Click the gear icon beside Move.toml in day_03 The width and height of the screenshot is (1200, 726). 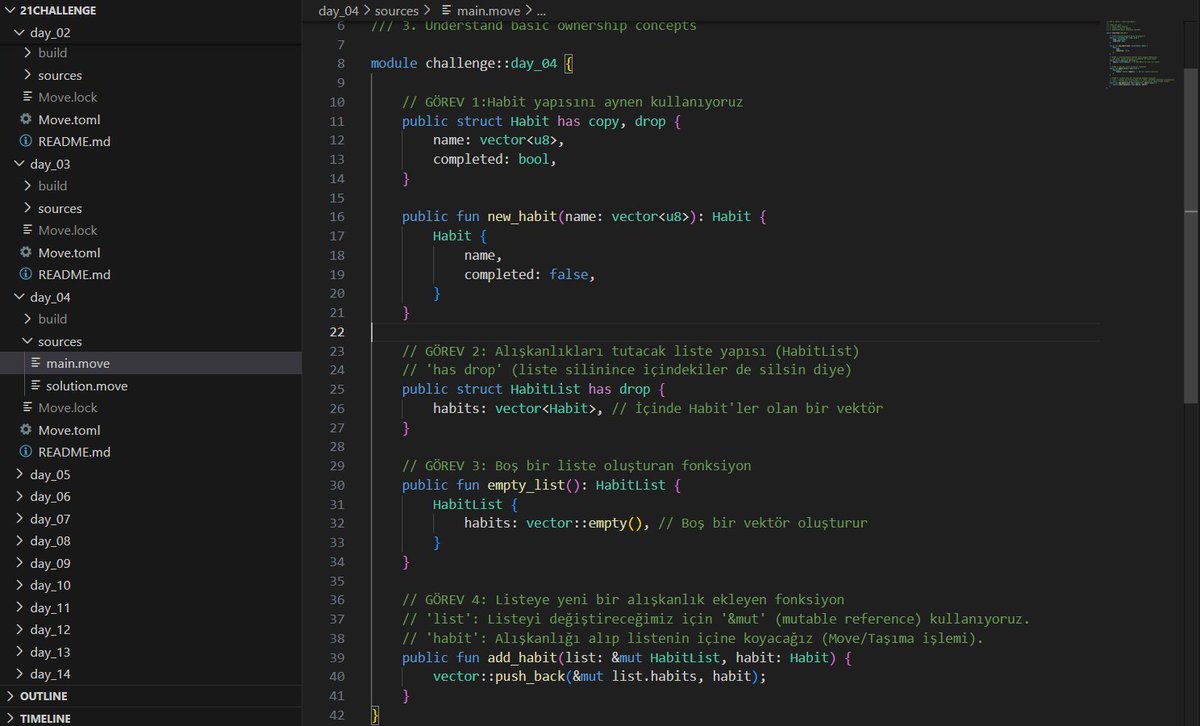click(x=27, y=253)
